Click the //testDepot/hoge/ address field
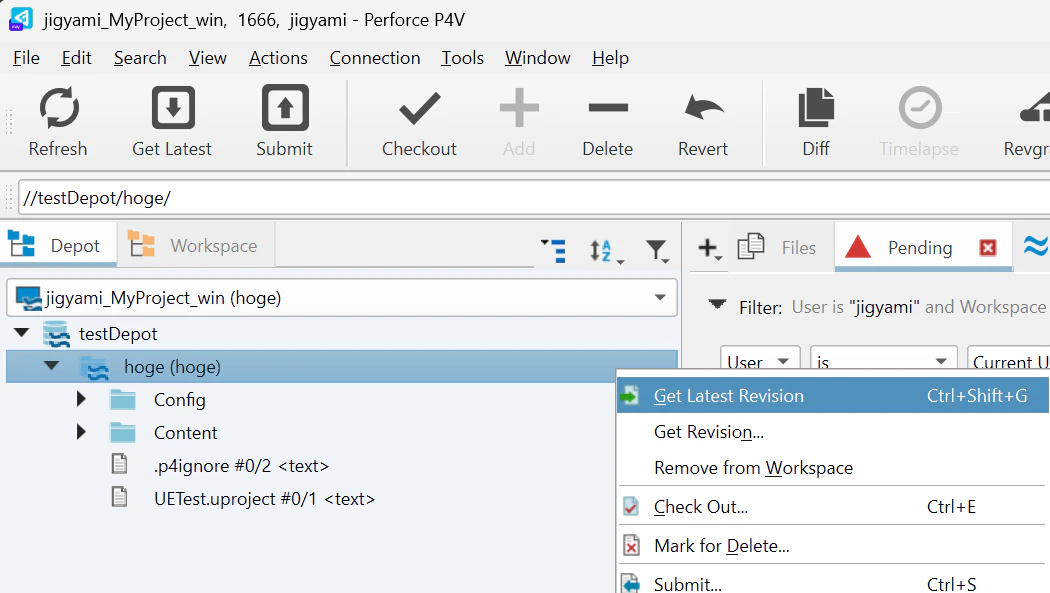 [x=534, y=198]
